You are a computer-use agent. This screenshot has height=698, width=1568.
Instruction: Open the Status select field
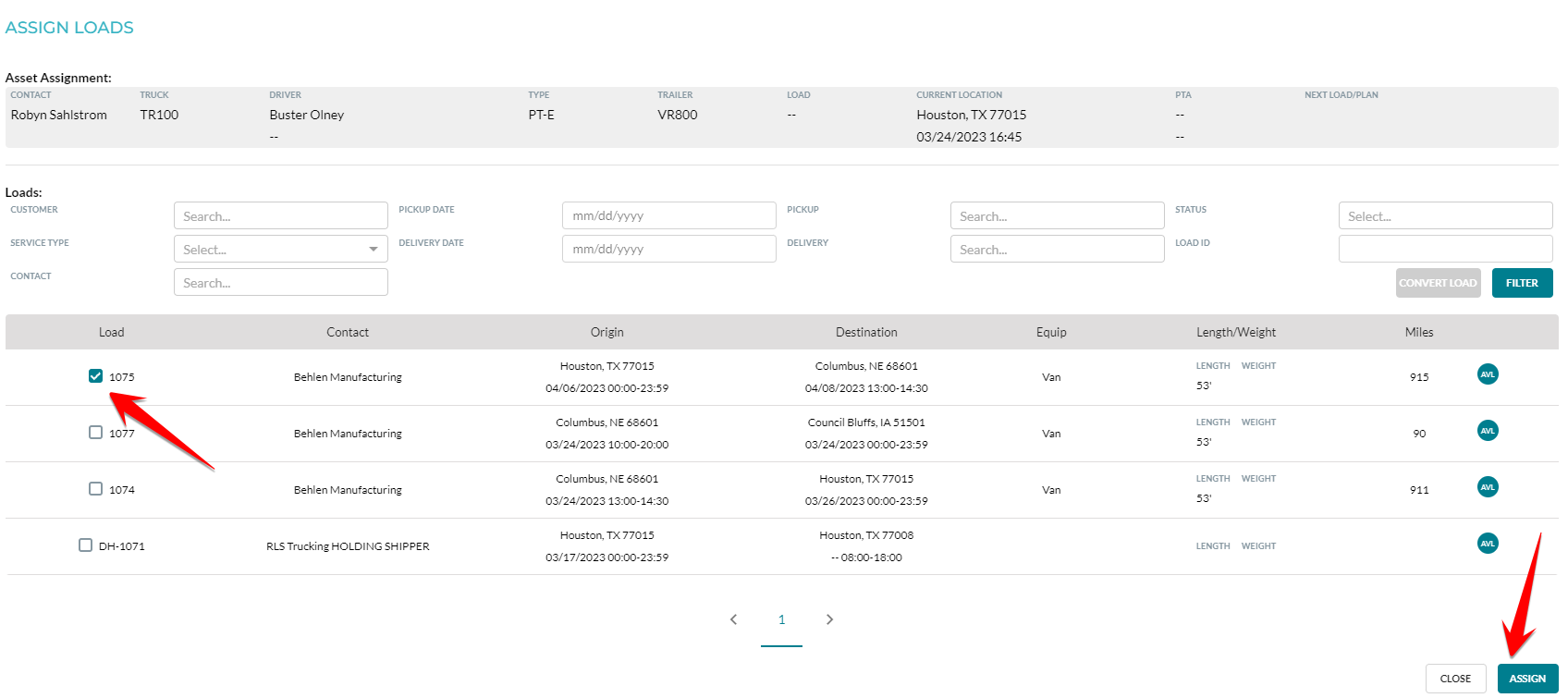[x=1444, y=215]
